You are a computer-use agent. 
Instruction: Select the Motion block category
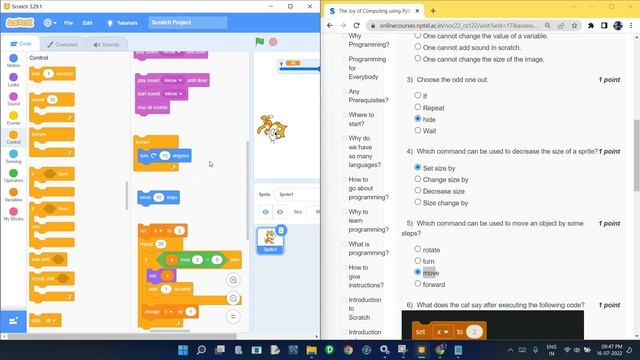pos(13,61)
